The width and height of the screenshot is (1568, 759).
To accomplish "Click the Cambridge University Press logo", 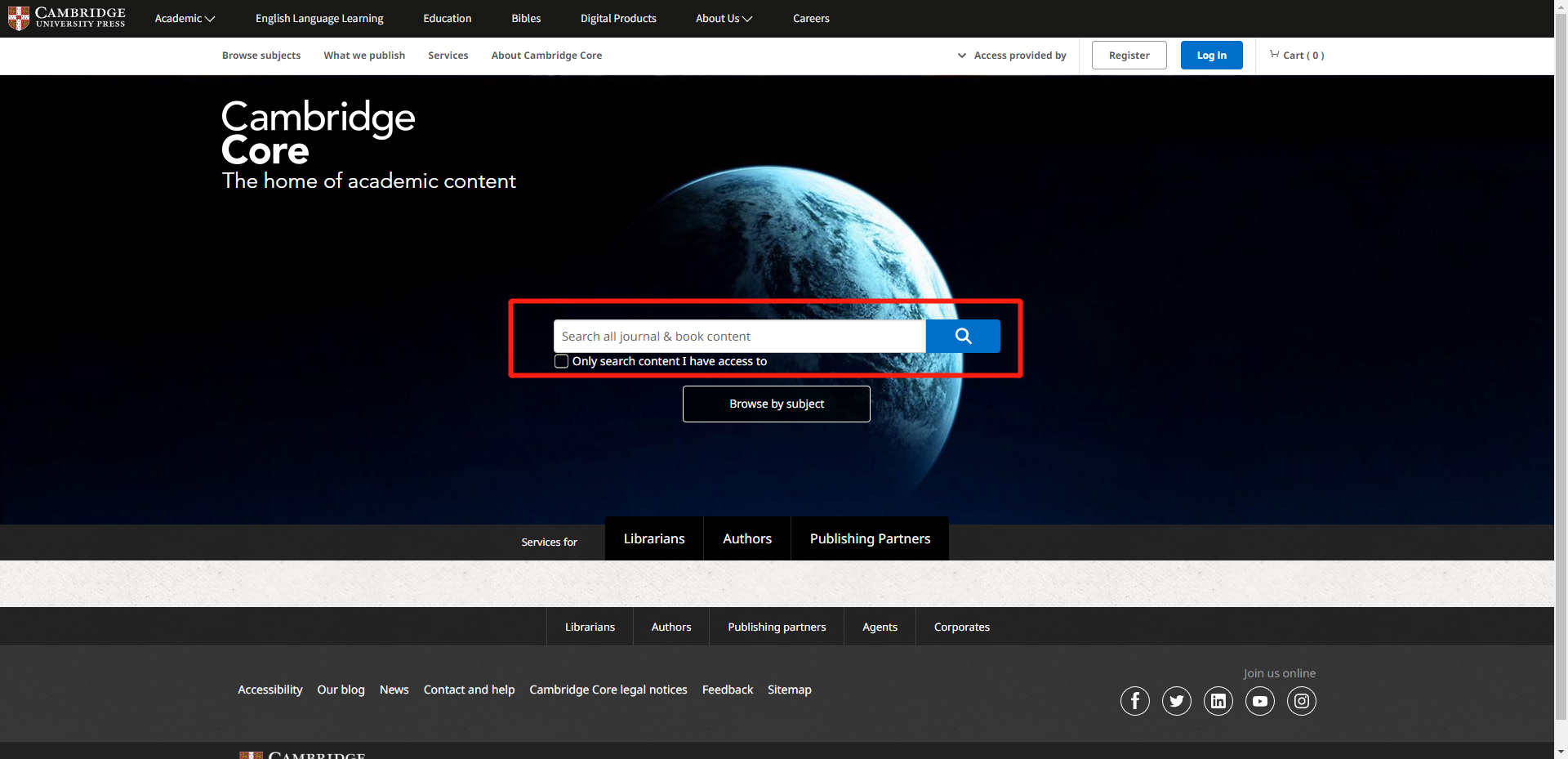I will coord(66,18).
